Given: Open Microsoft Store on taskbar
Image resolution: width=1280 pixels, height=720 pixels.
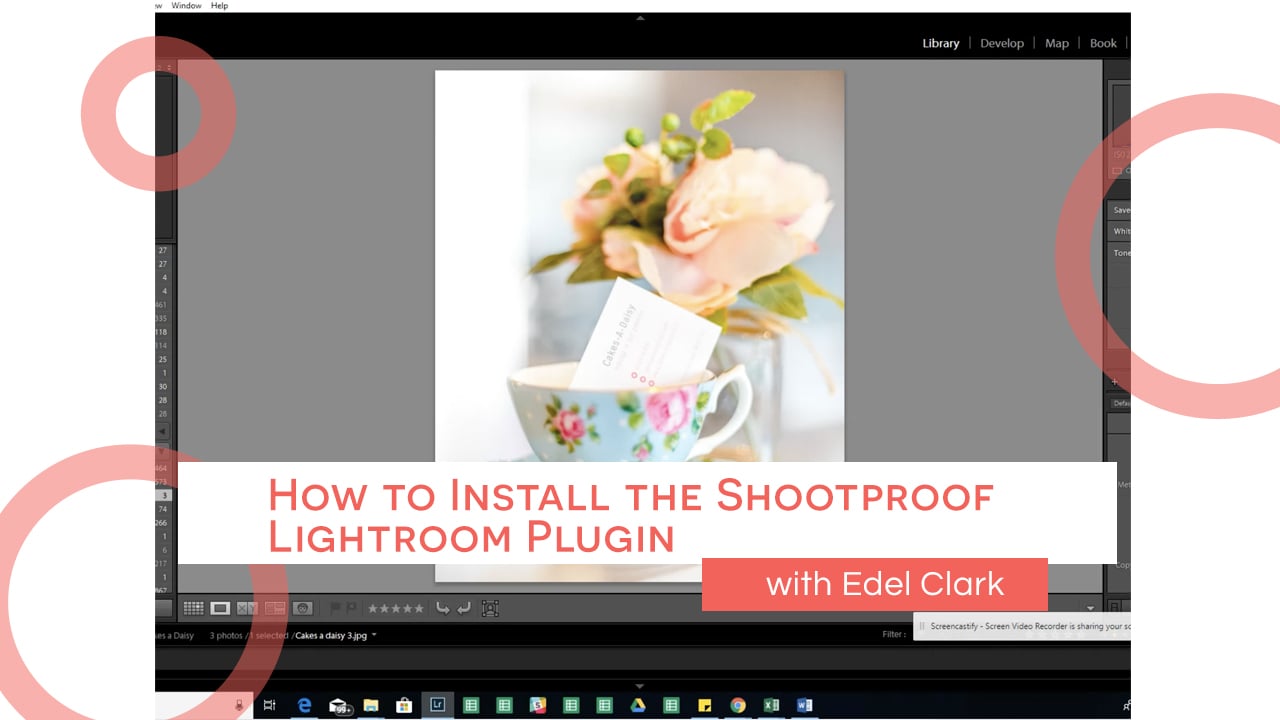Looking at the screenshot, I should [x=404, y=705].
